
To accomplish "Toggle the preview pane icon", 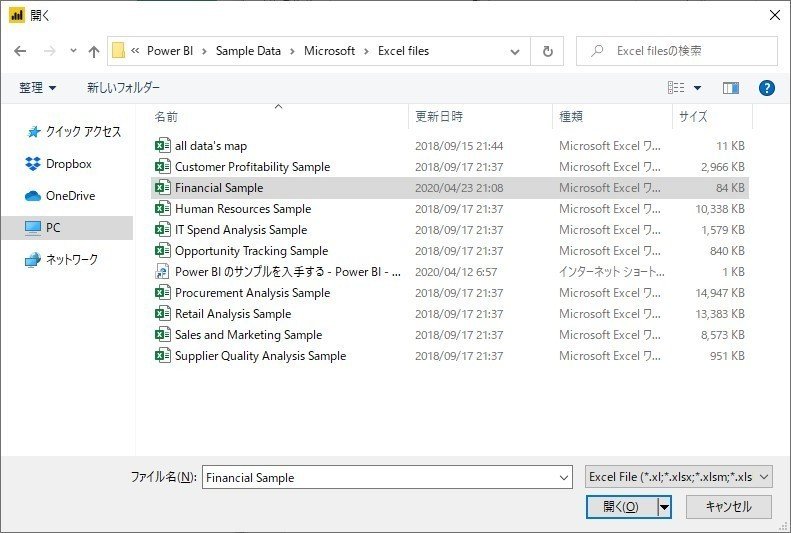I will pos(730,88).
